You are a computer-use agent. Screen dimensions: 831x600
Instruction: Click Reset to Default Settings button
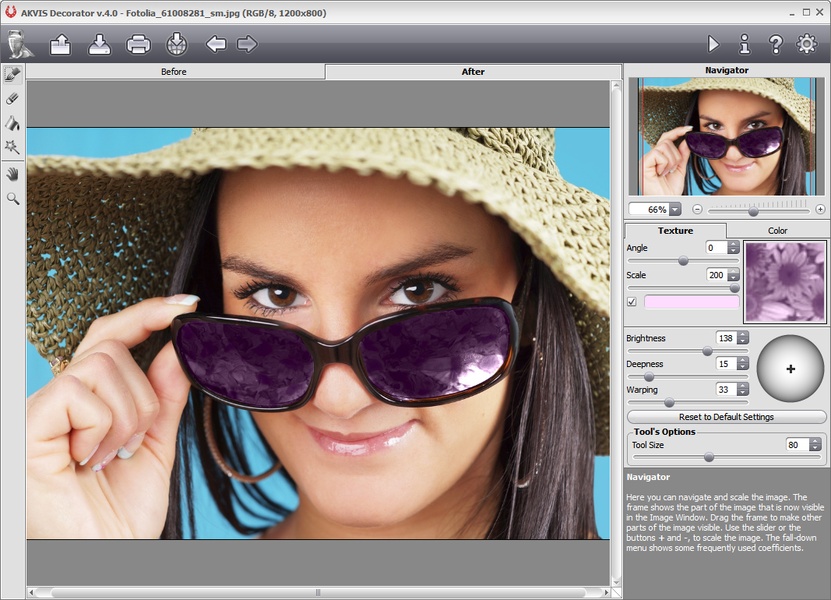[726, 417]
